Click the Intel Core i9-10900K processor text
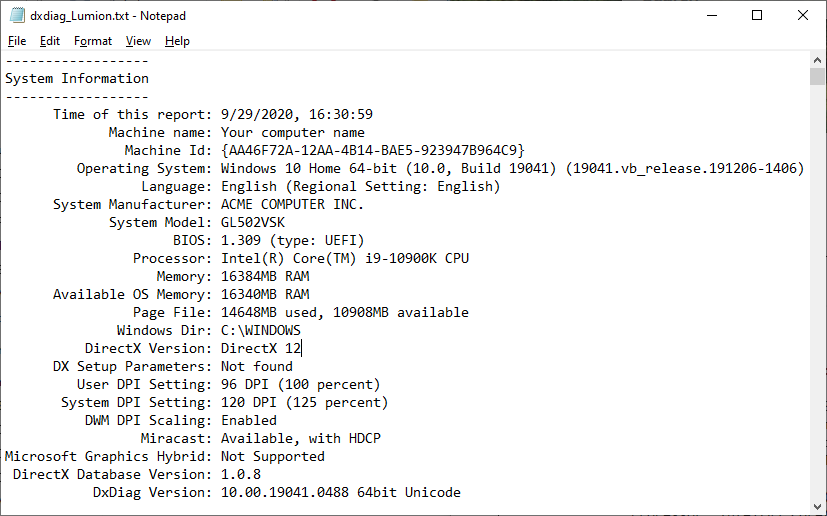 (344, 258)
